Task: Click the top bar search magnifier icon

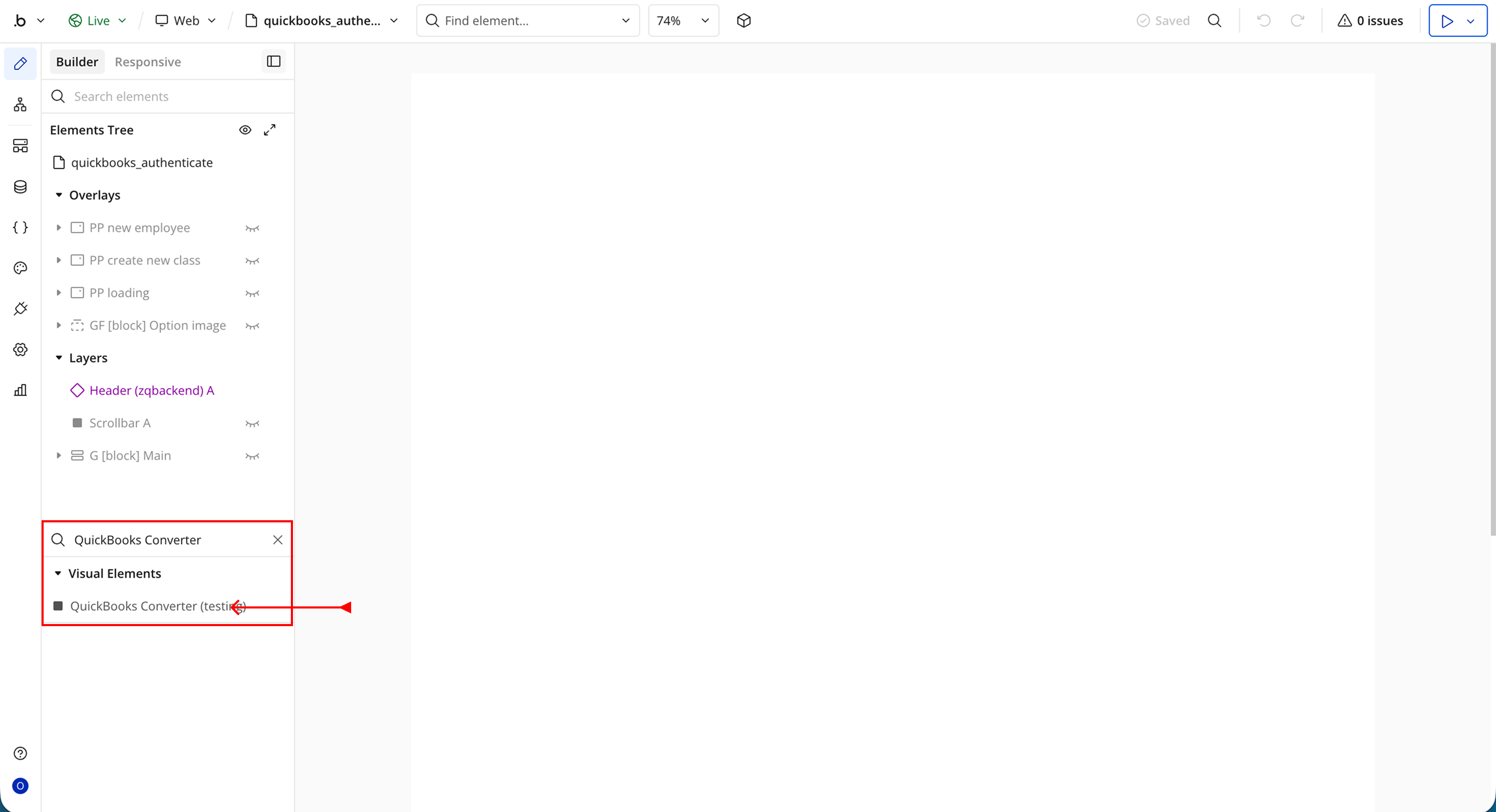Action: pos(1214,21)
